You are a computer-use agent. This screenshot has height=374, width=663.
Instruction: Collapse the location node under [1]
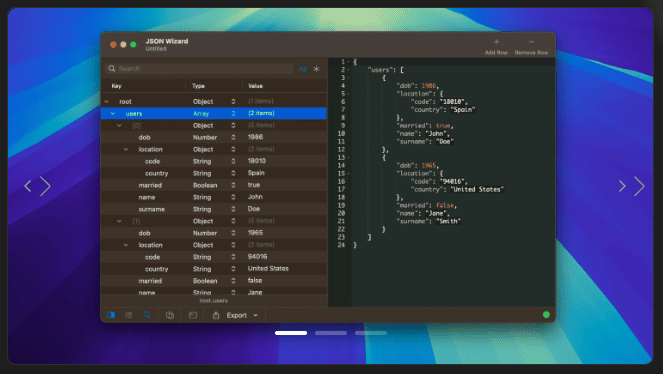[126, 245]
